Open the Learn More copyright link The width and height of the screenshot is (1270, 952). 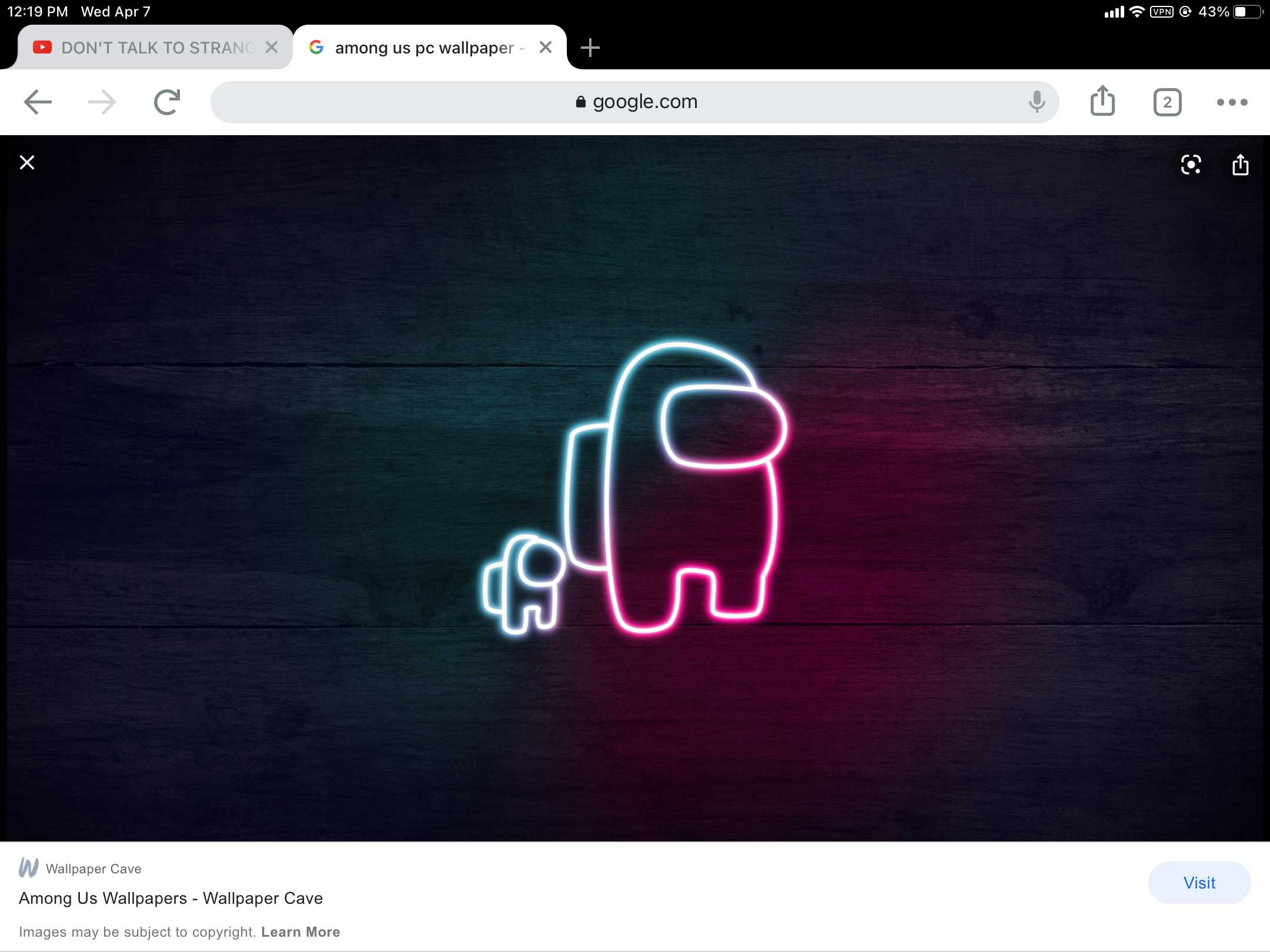(x=300, y=932)
